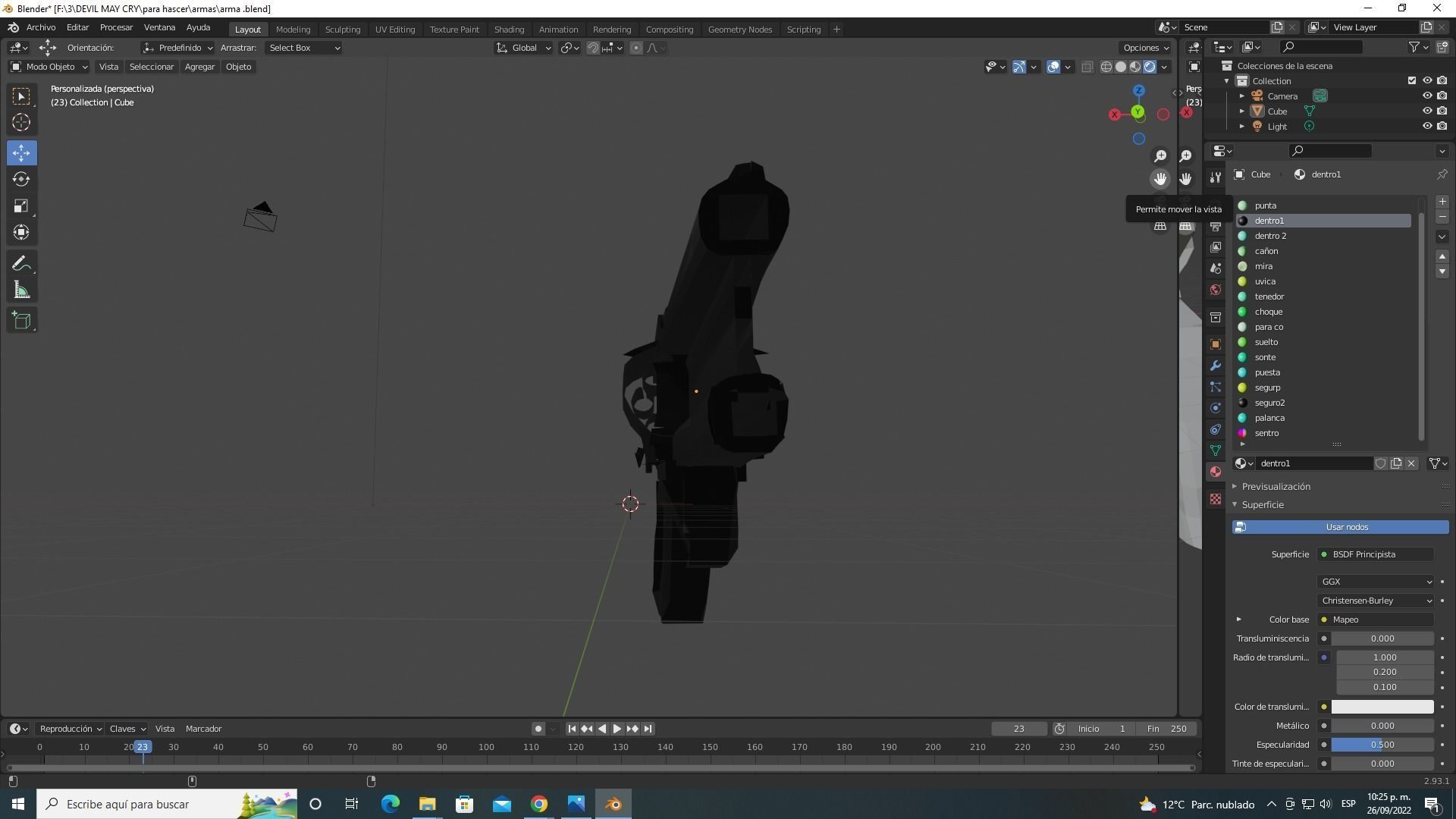Screen dimensions: 1456x819
Task: Open the Archivo menu
Action: coord(41,27)
